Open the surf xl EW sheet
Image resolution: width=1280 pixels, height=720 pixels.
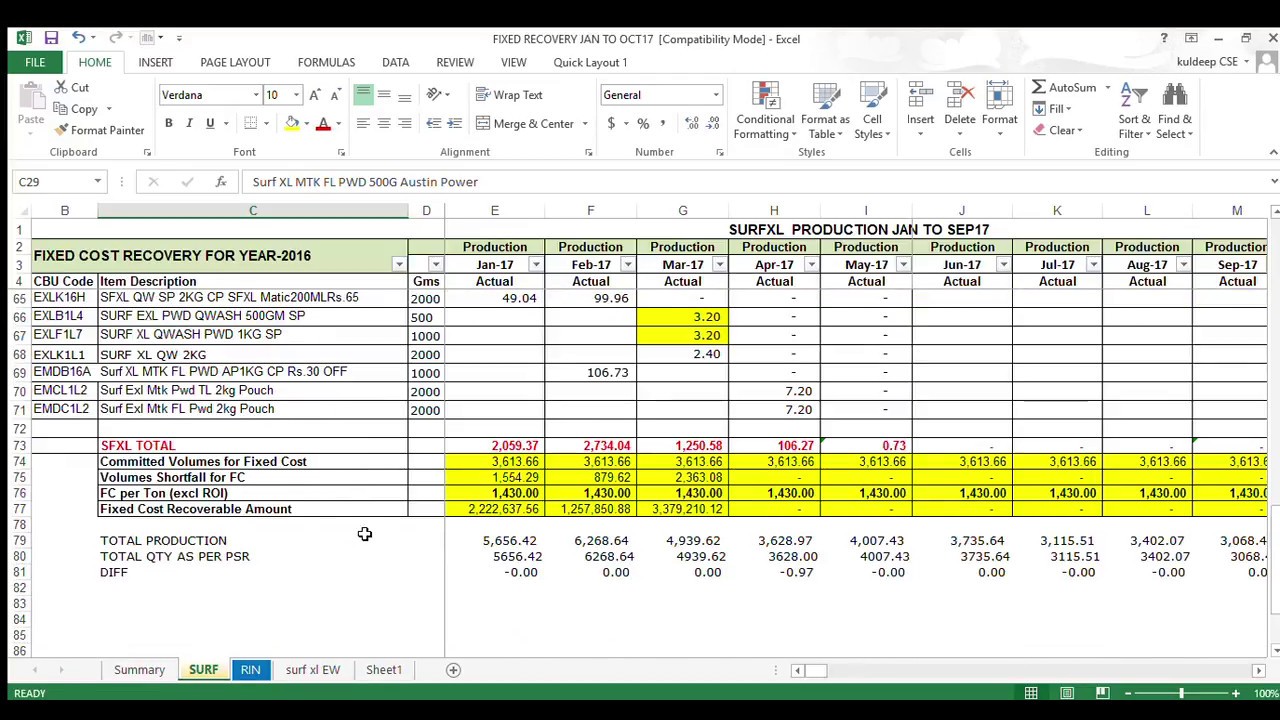tap(312, 670)
